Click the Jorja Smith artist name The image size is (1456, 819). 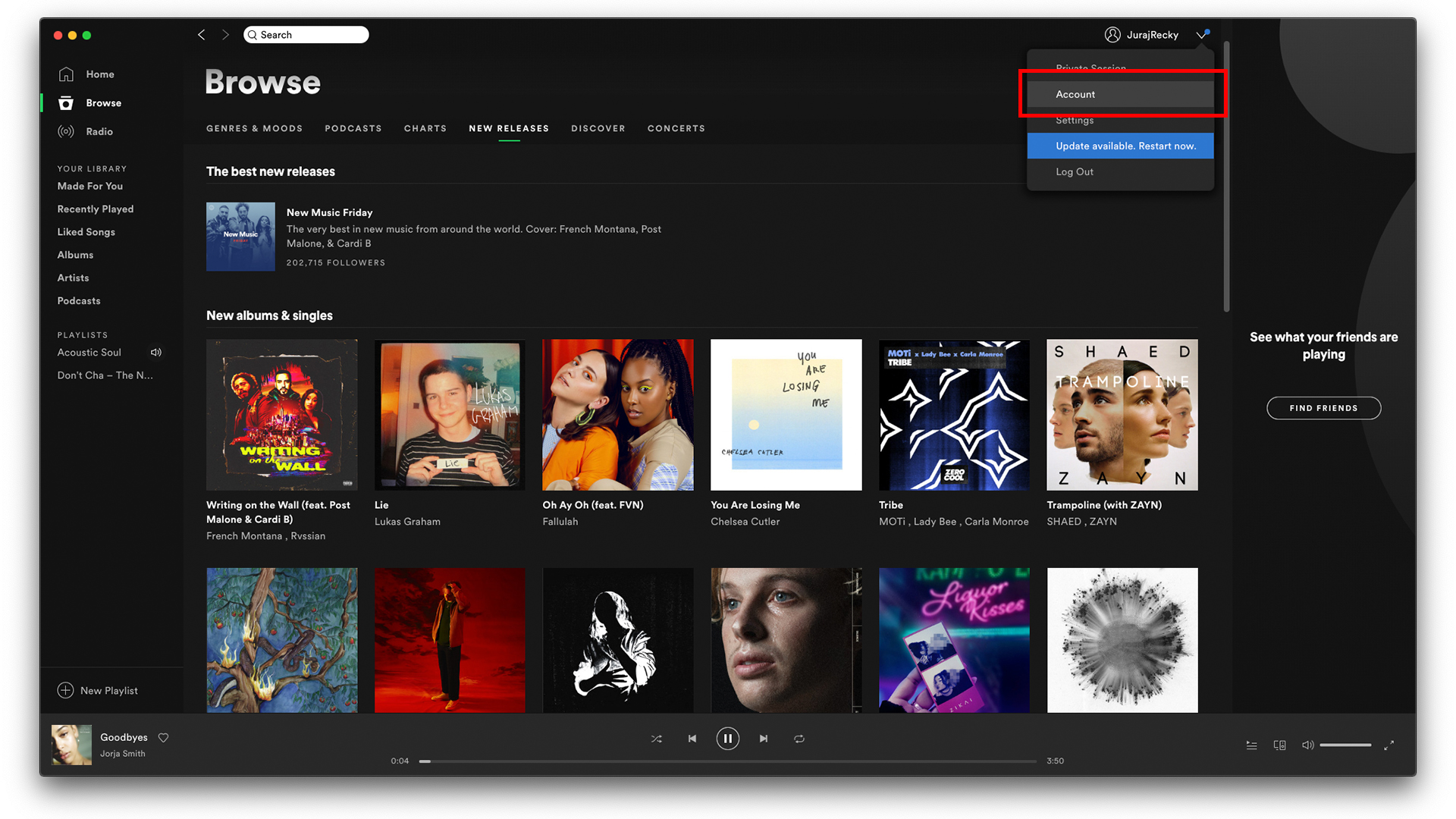click(x=123, y=754)
